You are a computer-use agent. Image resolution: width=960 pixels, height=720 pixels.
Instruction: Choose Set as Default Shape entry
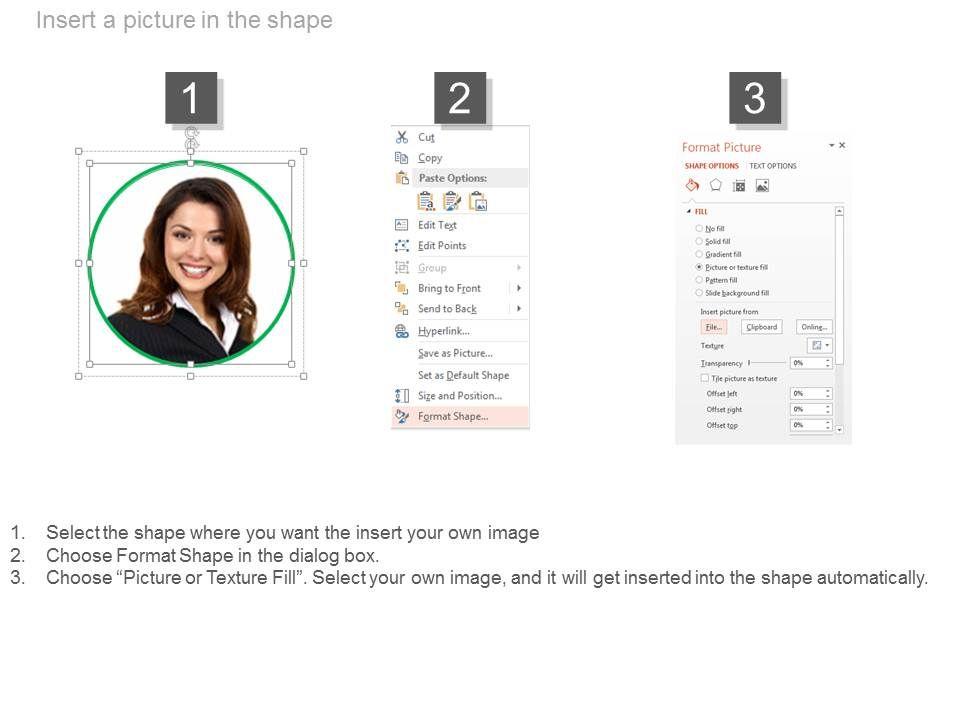[460, 375]
